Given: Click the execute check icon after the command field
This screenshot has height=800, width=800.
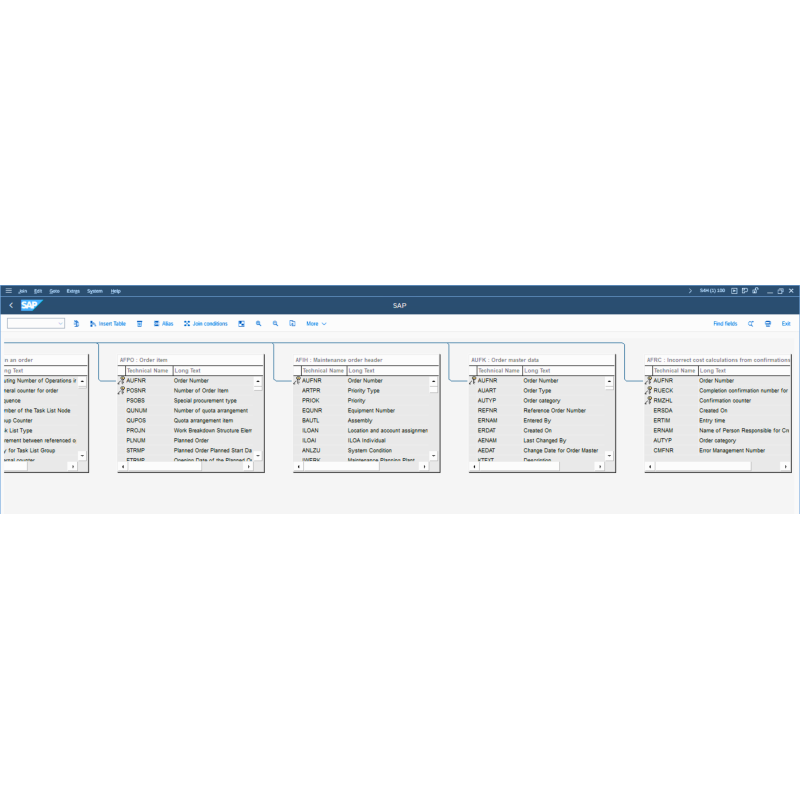Looking at the screenshot, I should click(x=75, y=323).
